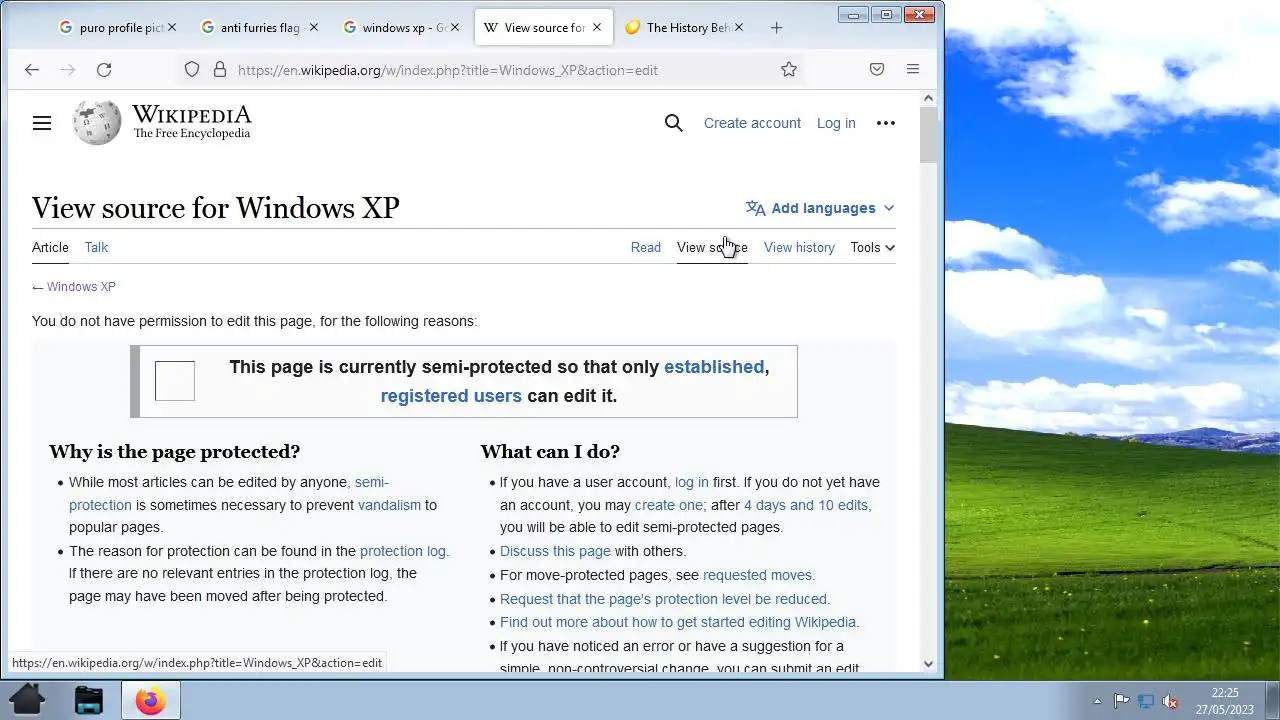
Task: Maximize the Firefox window
Action: (886, 14)
